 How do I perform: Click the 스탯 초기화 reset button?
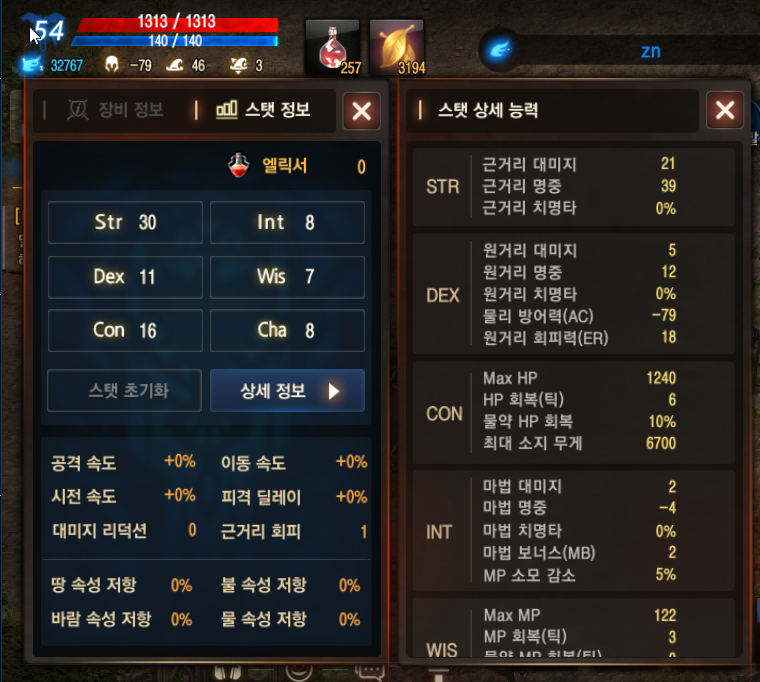125,391
